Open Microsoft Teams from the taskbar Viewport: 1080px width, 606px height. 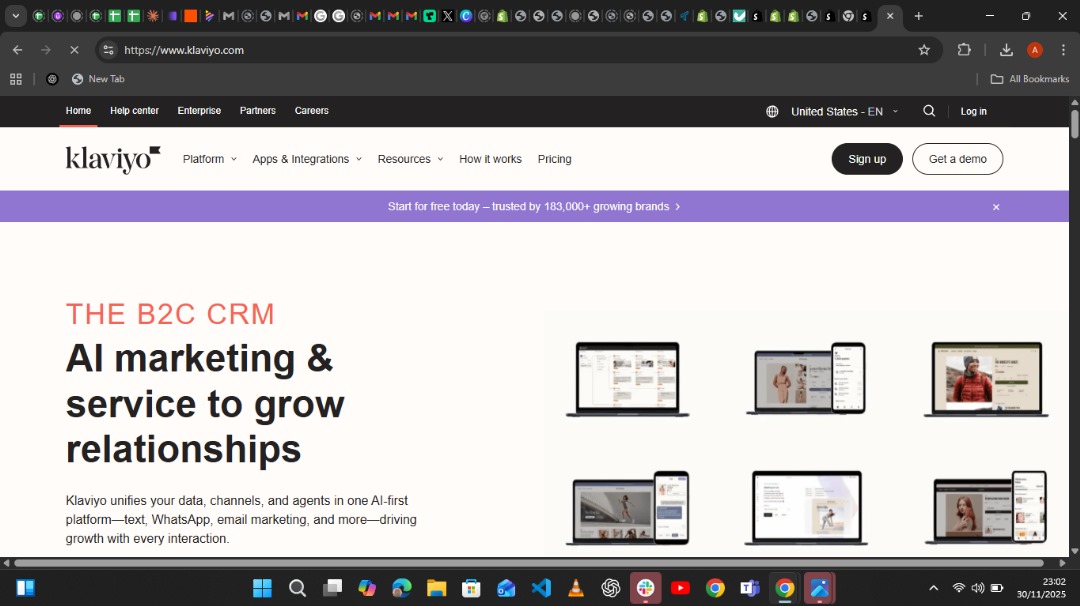coord(750,588)
